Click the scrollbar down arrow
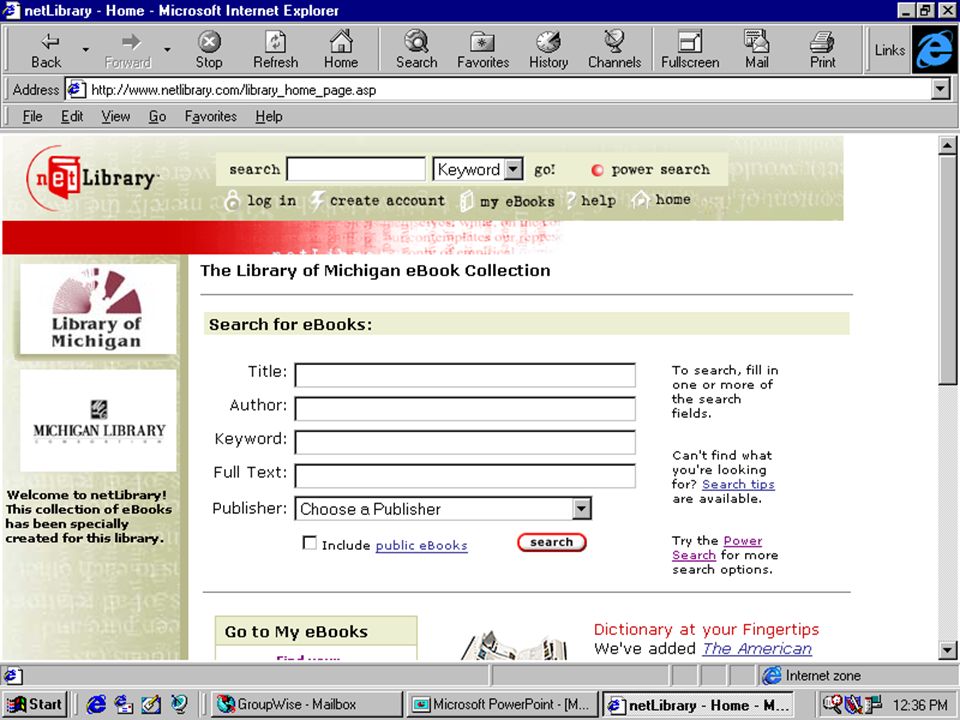 (x=947, y=650)
